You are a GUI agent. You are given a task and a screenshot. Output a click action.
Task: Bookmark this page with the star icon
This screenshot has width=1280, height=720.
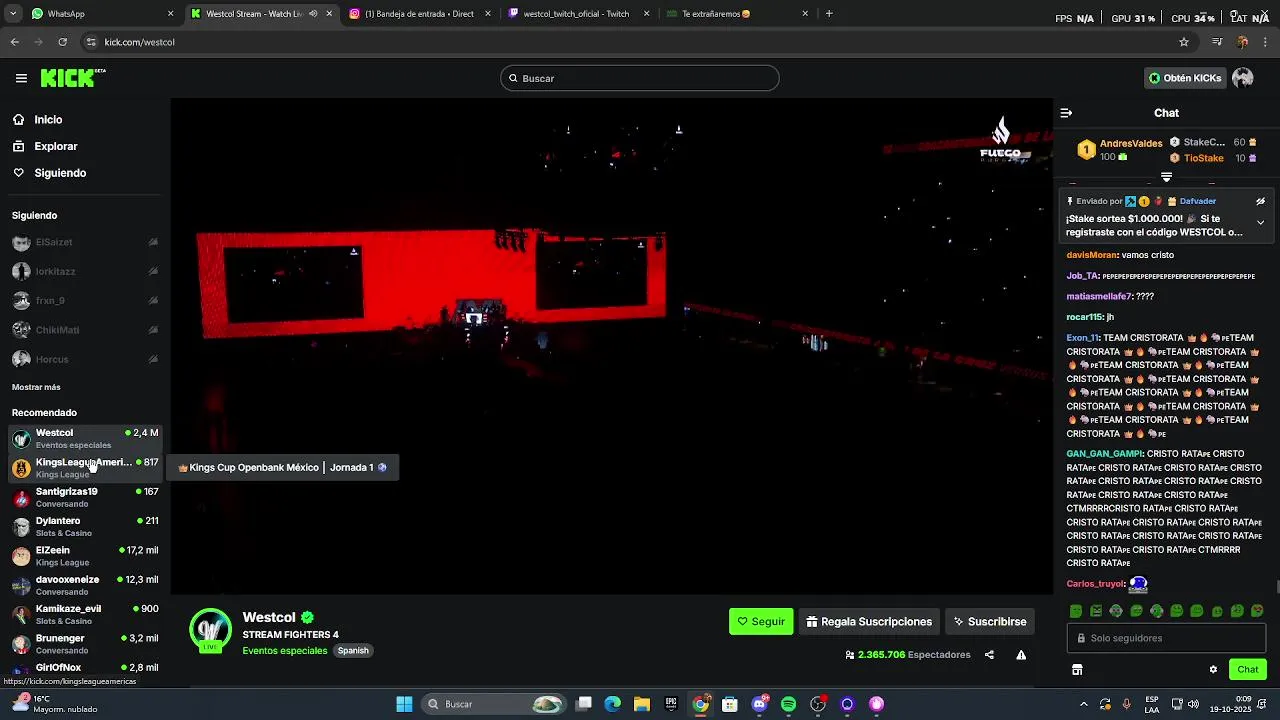(x=1184, y=42)
